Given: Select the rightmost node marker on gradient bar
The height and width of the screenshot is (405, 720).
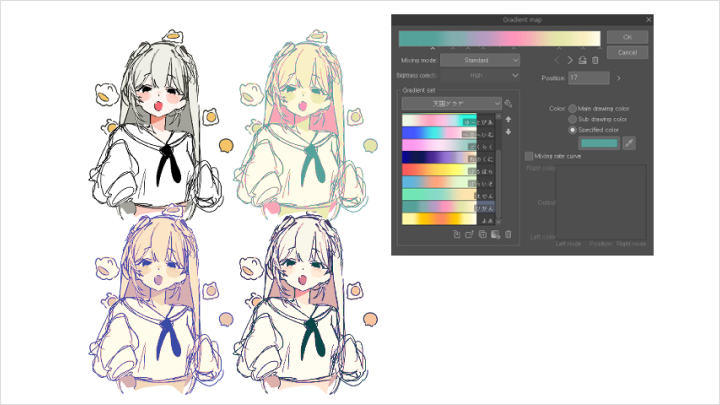Looking at the screenshot, I should [600, 48].
